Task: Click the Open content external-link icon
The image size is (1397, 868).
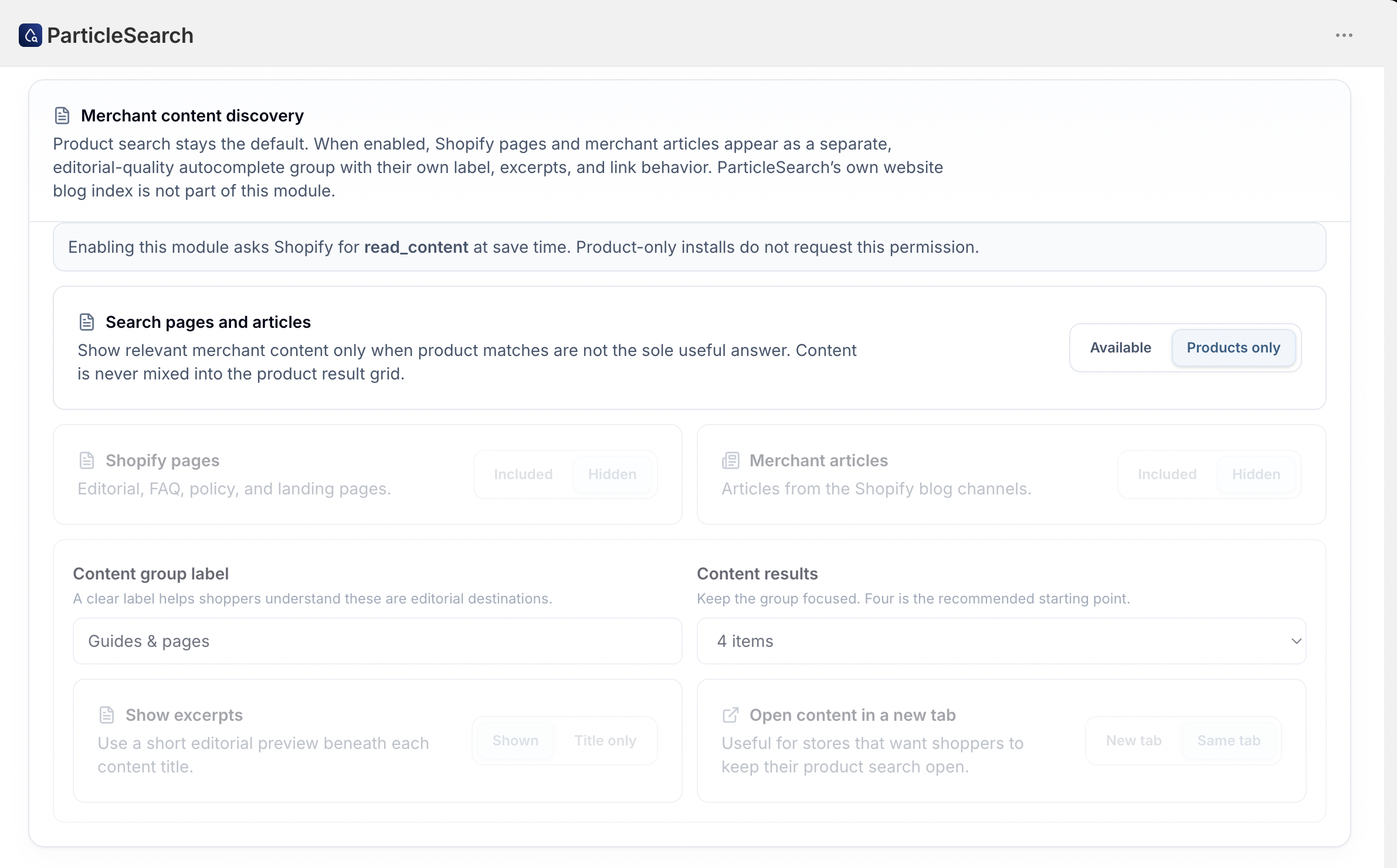Action: click(731, 715)
